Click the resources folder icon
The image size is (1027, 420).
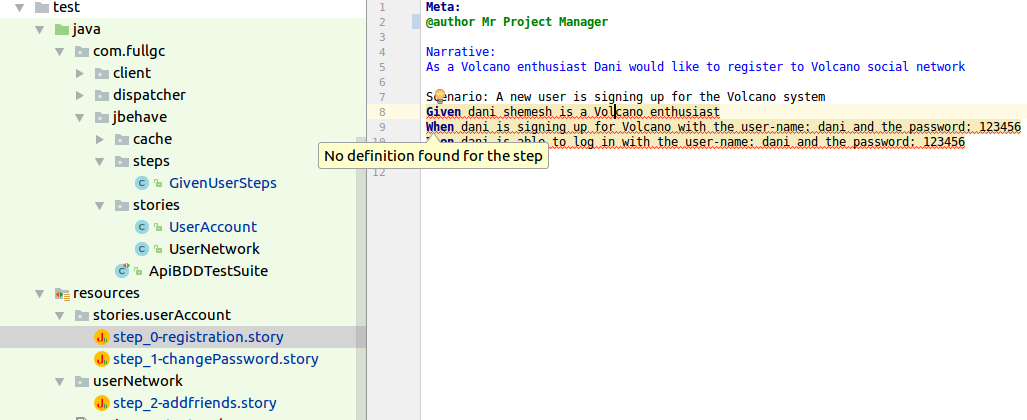click(62, 293)
